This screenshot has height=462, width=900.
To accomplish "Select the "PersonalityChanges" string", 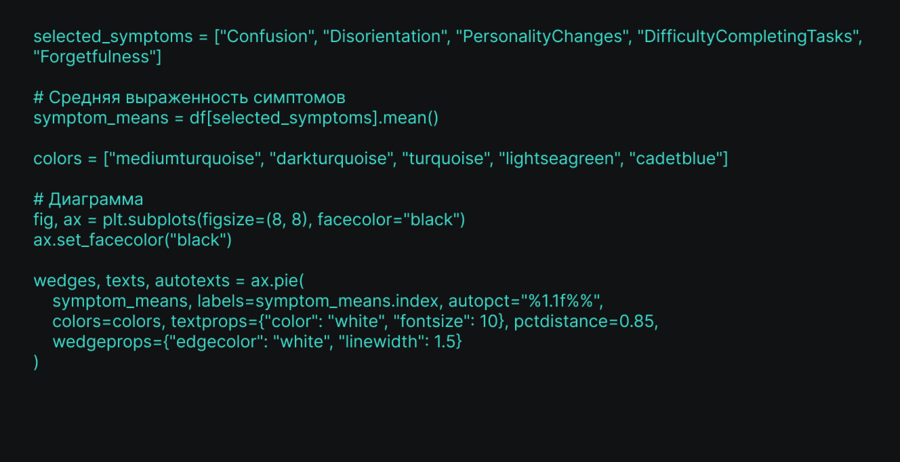I will (539, 37).
